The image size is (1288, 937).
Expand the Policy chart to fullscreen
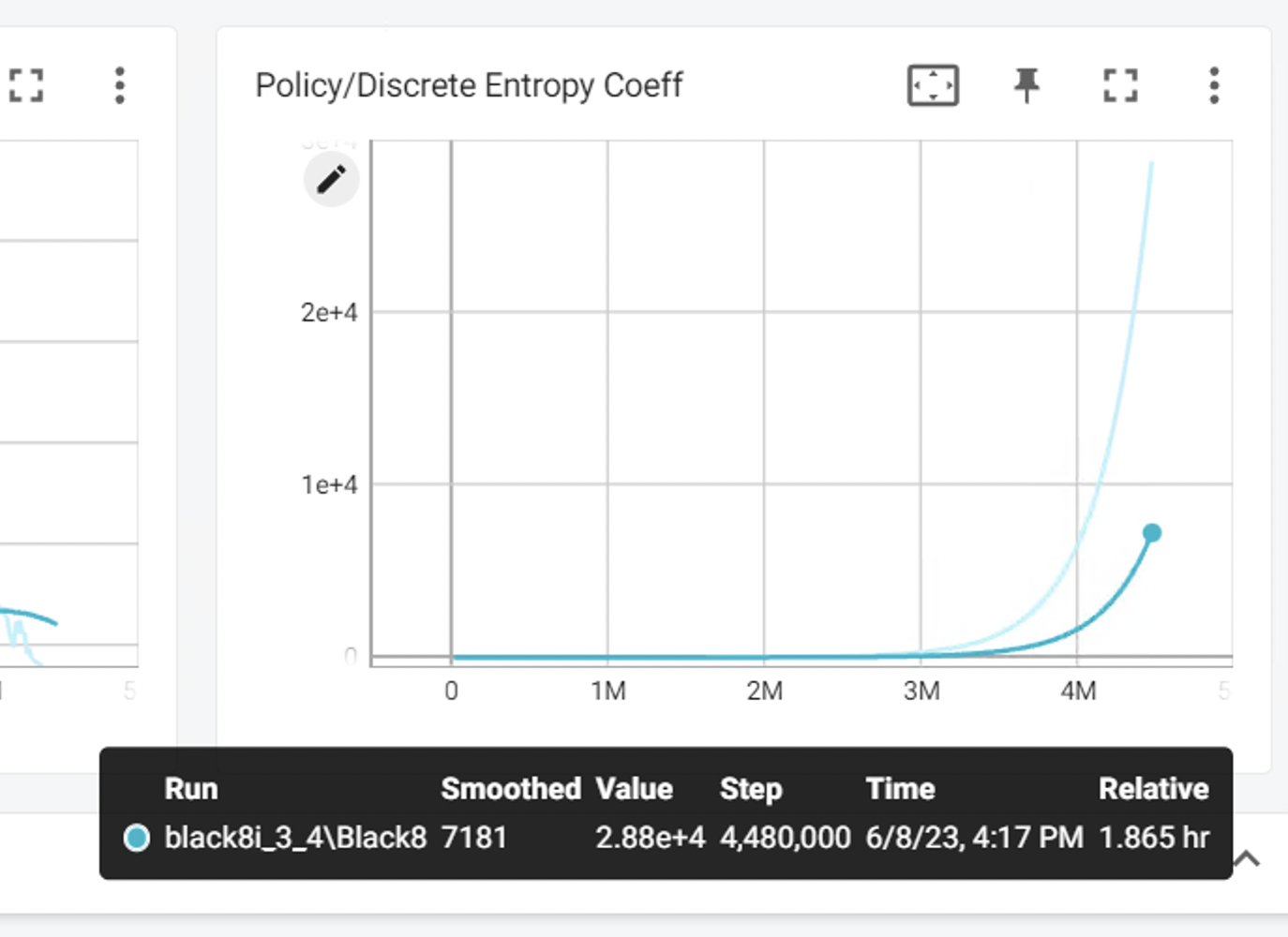(x=1121, y=85)
